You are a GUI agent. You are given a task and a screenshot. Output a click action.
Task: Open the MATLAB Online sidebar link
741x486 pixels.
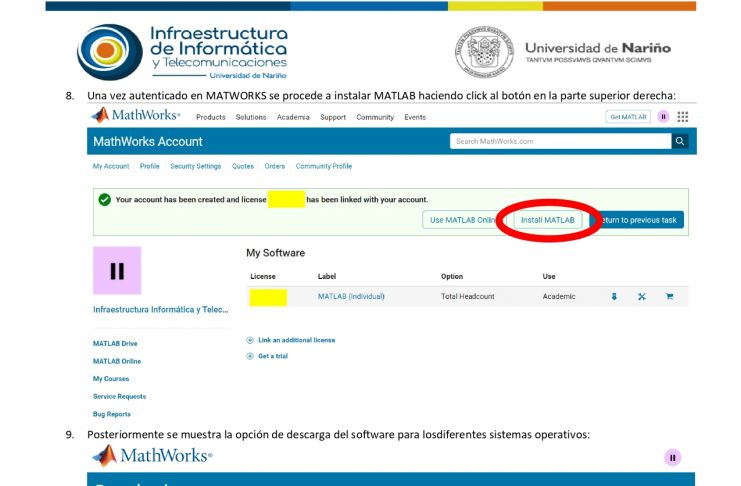[117, 361]
